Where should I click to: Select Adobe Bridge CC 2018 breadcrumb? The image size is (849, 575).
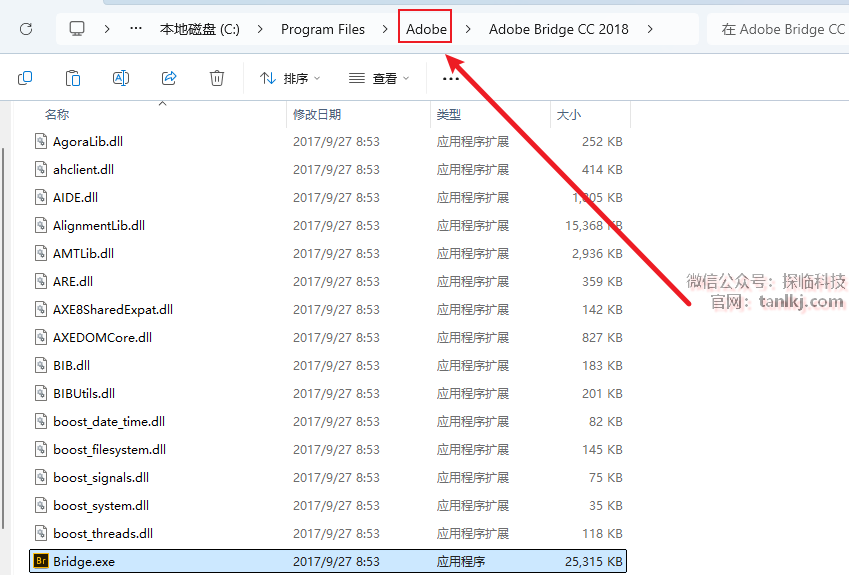559,29
